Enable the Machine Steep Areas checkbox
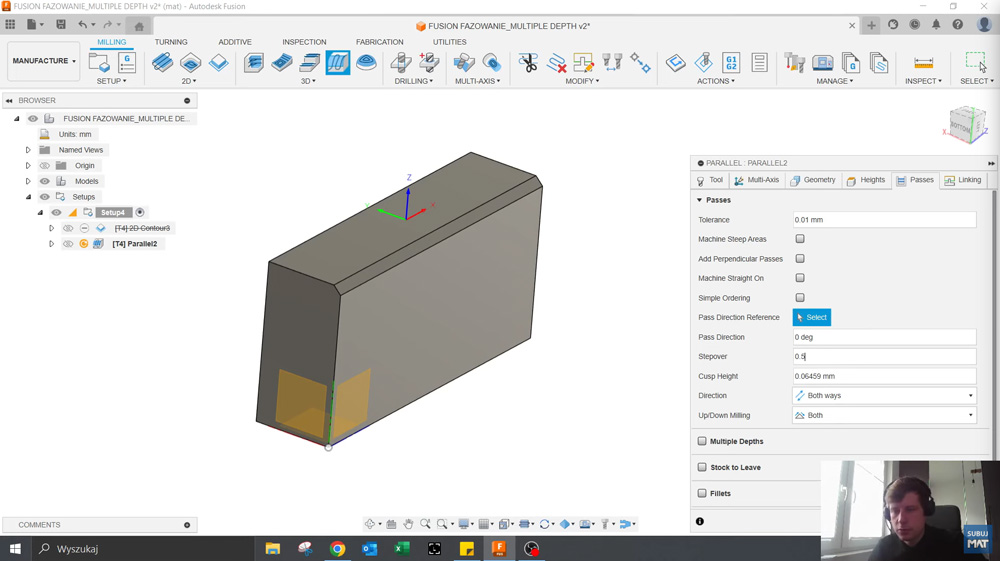 point(800,238)
